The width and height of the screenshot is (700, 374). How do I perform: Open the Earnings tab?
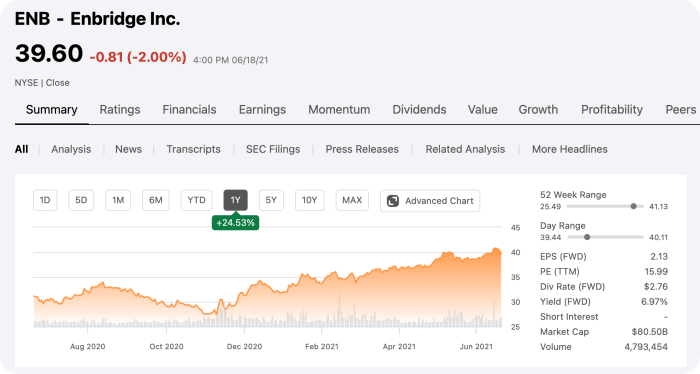pos(262,110)
